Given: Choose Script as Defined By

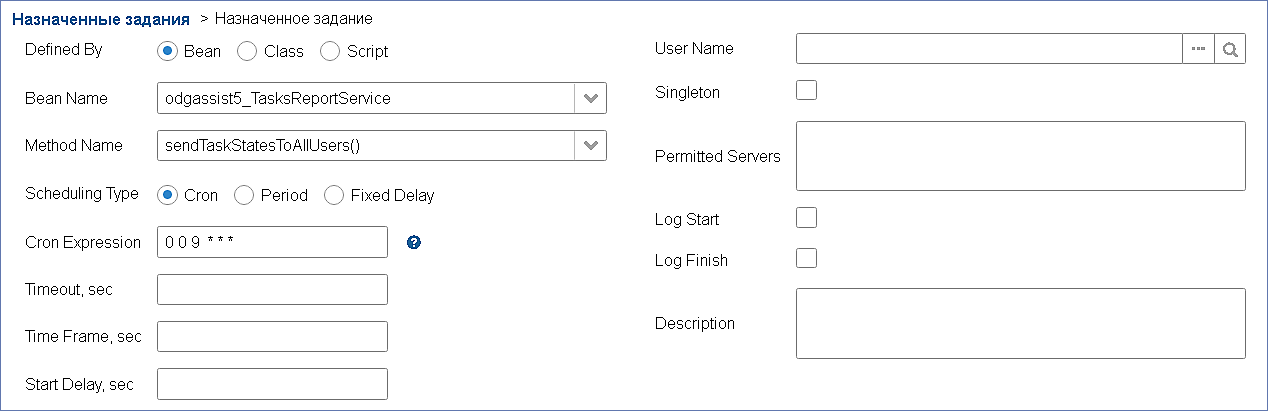Looking at the screenshot, I should point(330,50).
